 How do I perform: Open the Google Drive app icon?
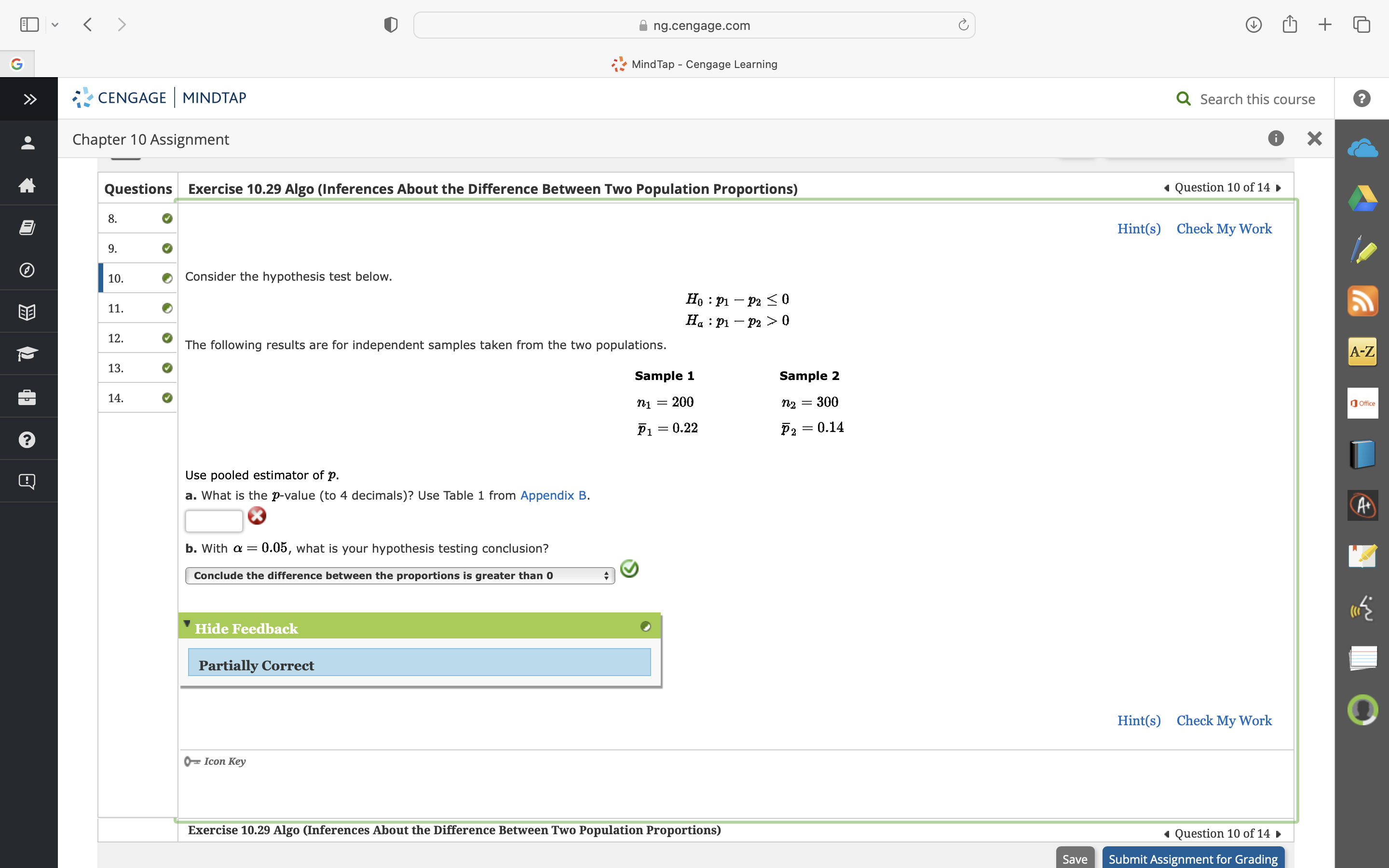pyautogui.click(x=1362, y=199)
